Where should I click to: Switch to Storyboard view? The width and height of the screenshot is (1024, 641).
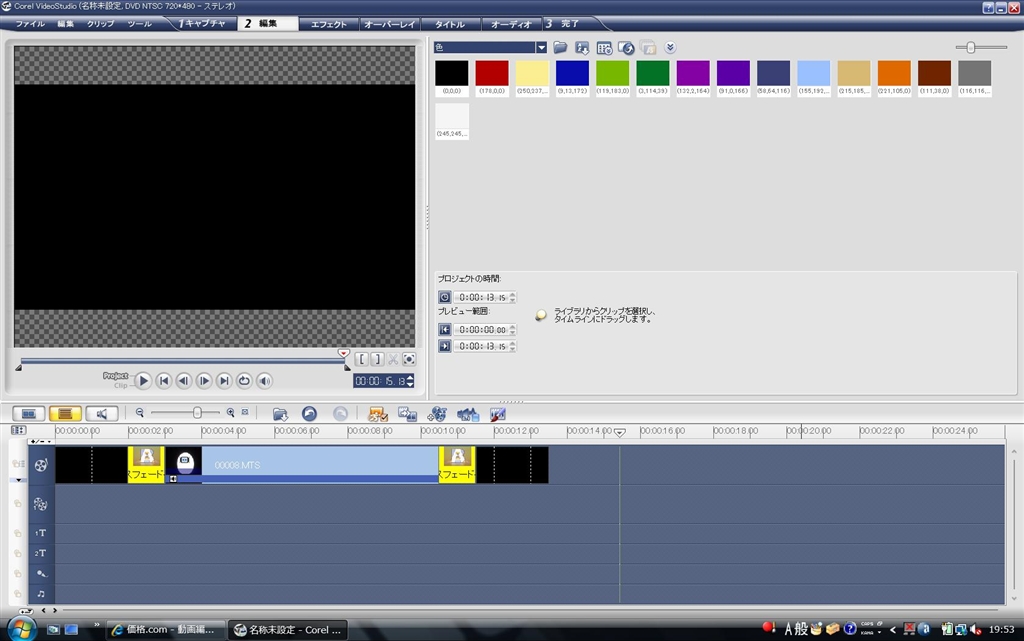pos(29,412)
